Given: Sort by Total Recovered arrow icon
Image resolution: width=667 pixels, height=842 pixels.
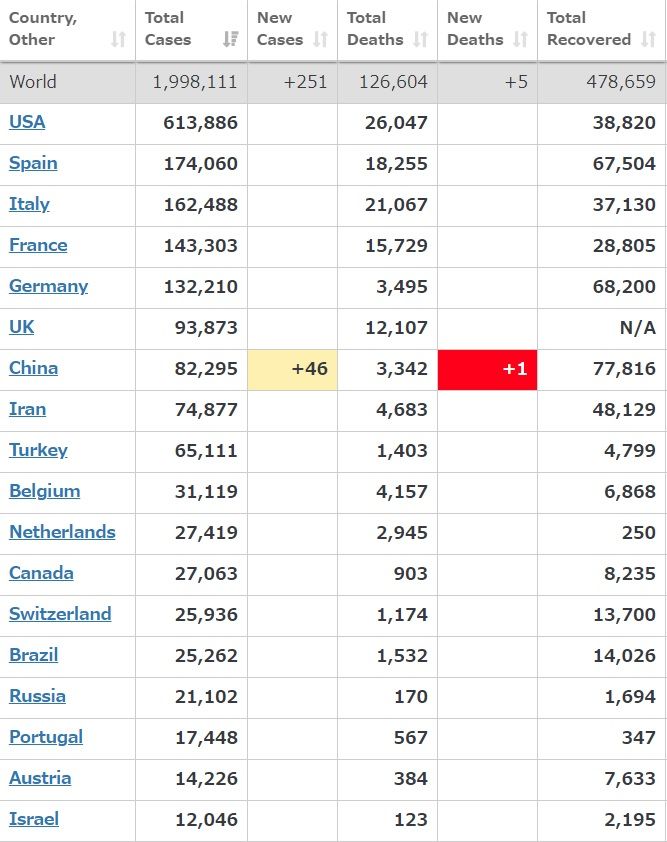Looking at the screenshot, I should pos(648,40).
